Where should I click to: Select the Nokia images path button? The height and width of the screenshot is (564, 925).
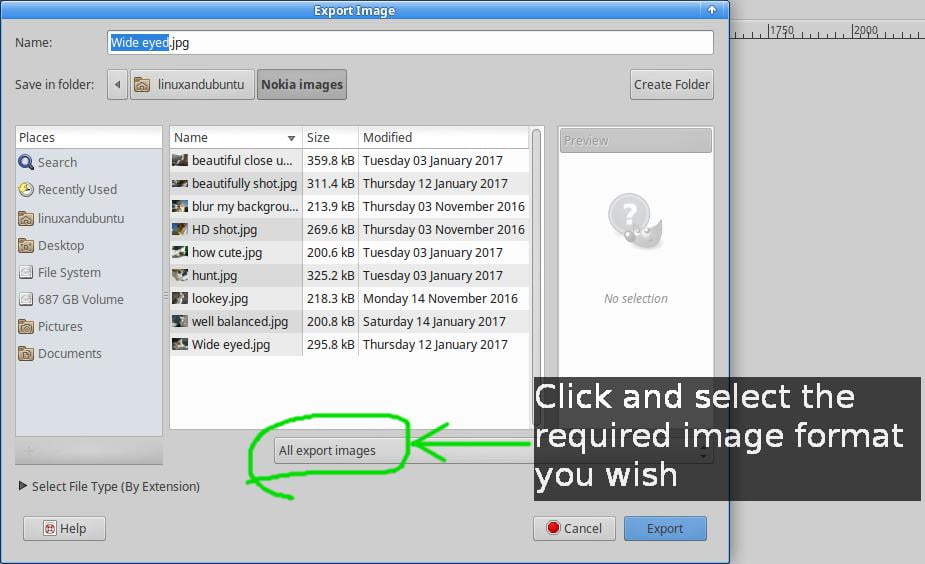click(x=301, y=84)
